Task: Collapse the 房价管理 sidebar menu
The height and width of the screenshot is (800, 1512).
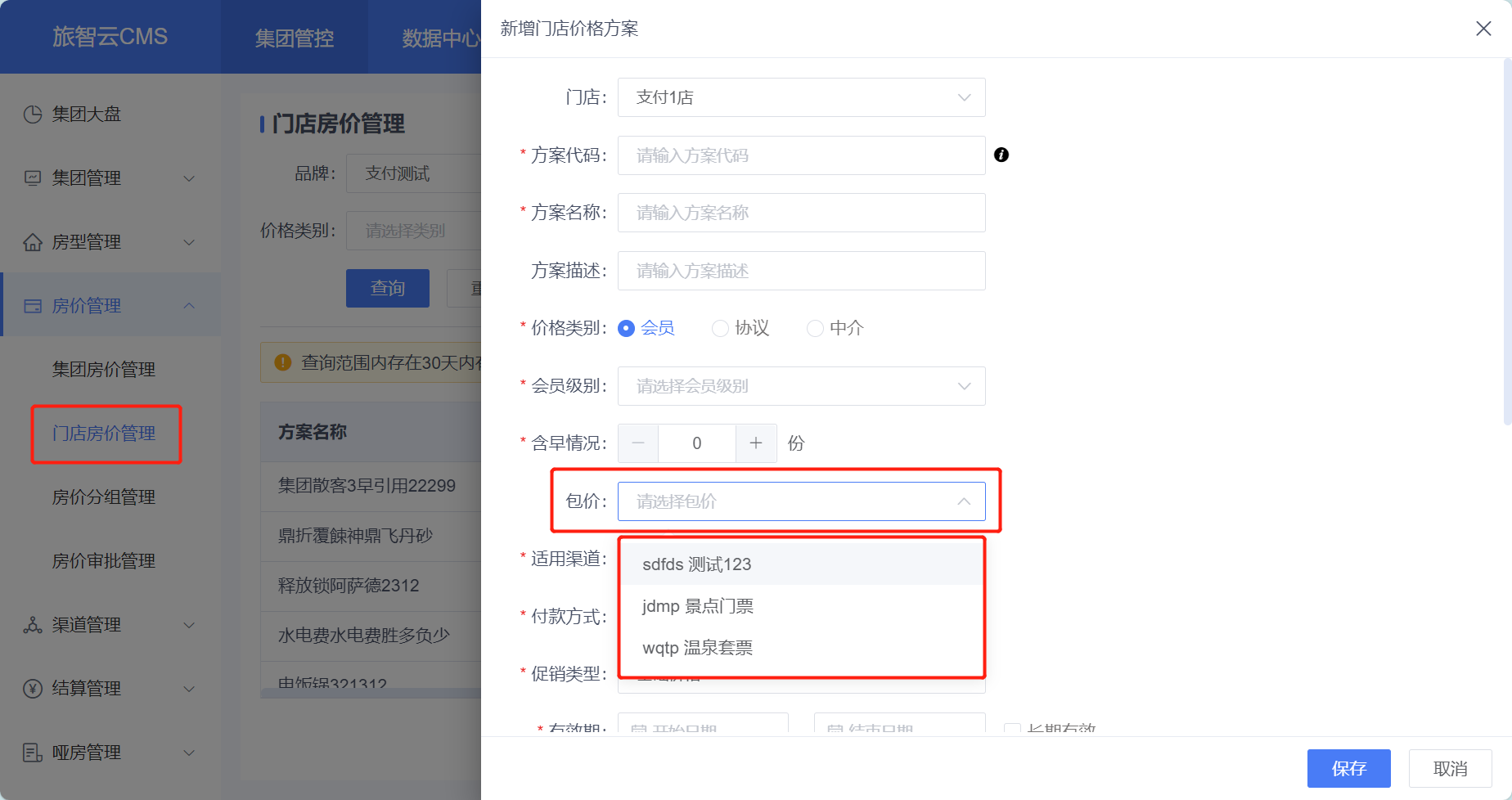Action: pos(189,306)
